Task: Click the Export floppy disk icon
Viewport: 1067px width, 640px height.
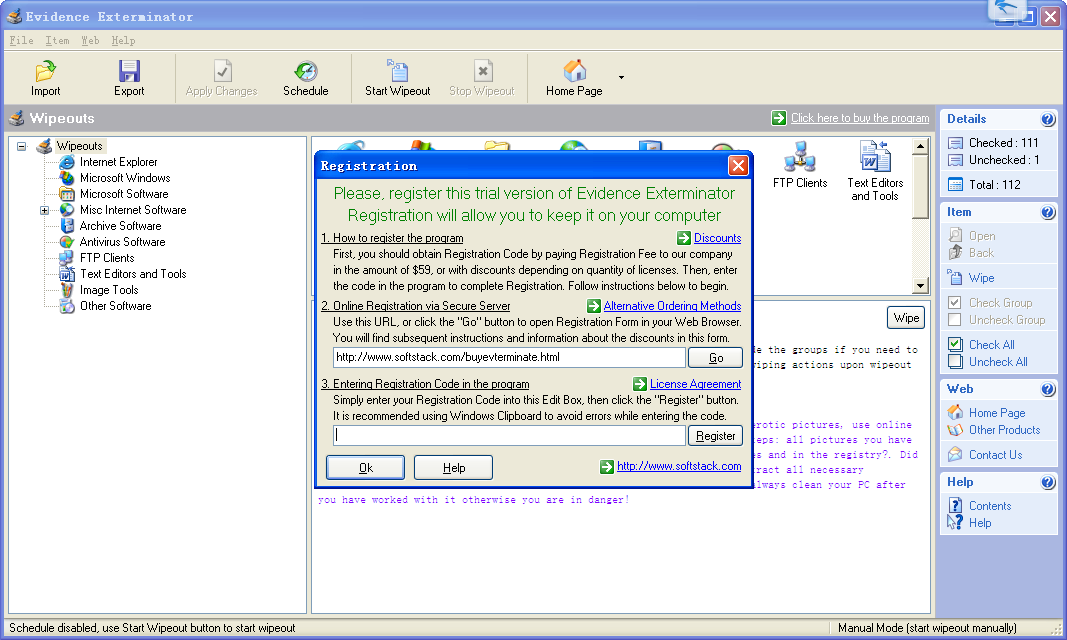Action: [x=129, y=72]
